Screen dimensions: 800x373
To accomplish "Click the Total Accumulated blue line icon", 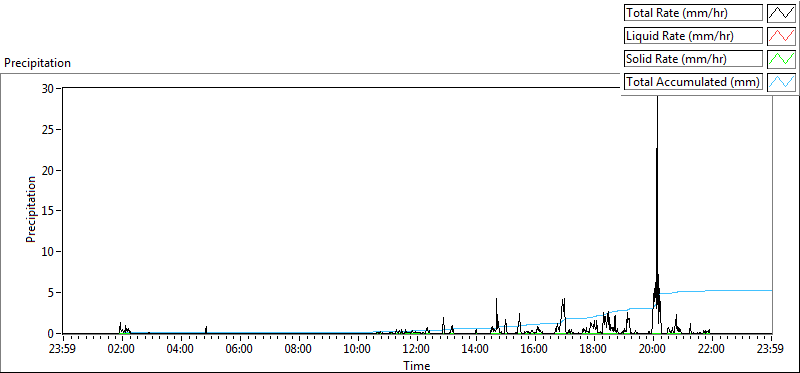I will coord(781,81).
